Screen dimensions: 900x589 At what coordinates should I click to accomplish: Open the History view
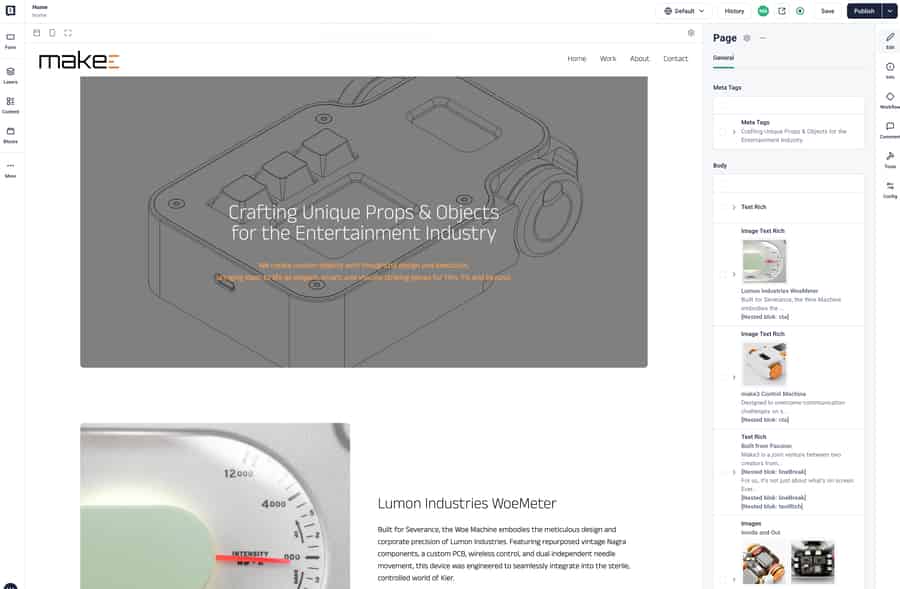pos(734,11)
